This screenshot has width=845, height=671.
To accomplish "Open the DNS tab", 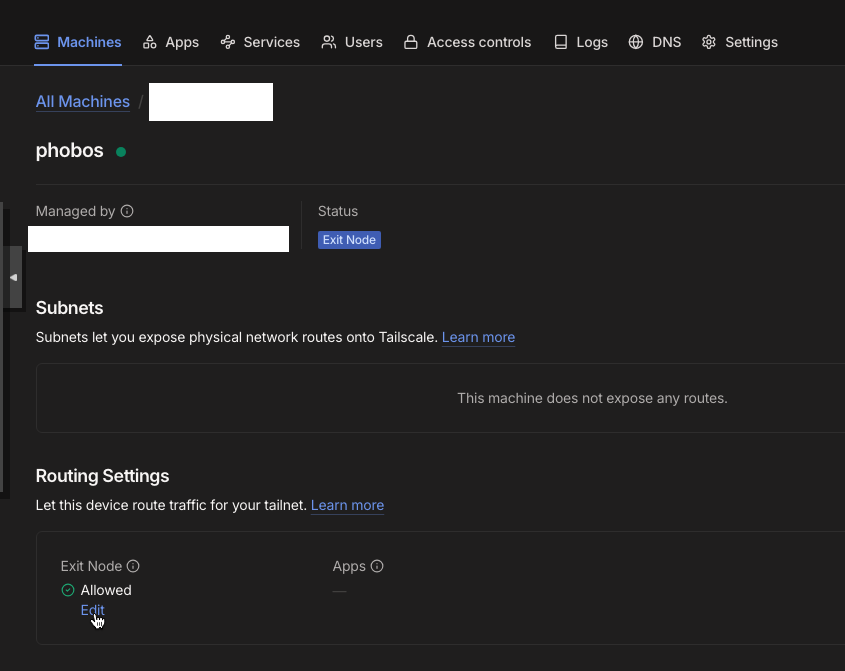I will click(x=655, y=42).
